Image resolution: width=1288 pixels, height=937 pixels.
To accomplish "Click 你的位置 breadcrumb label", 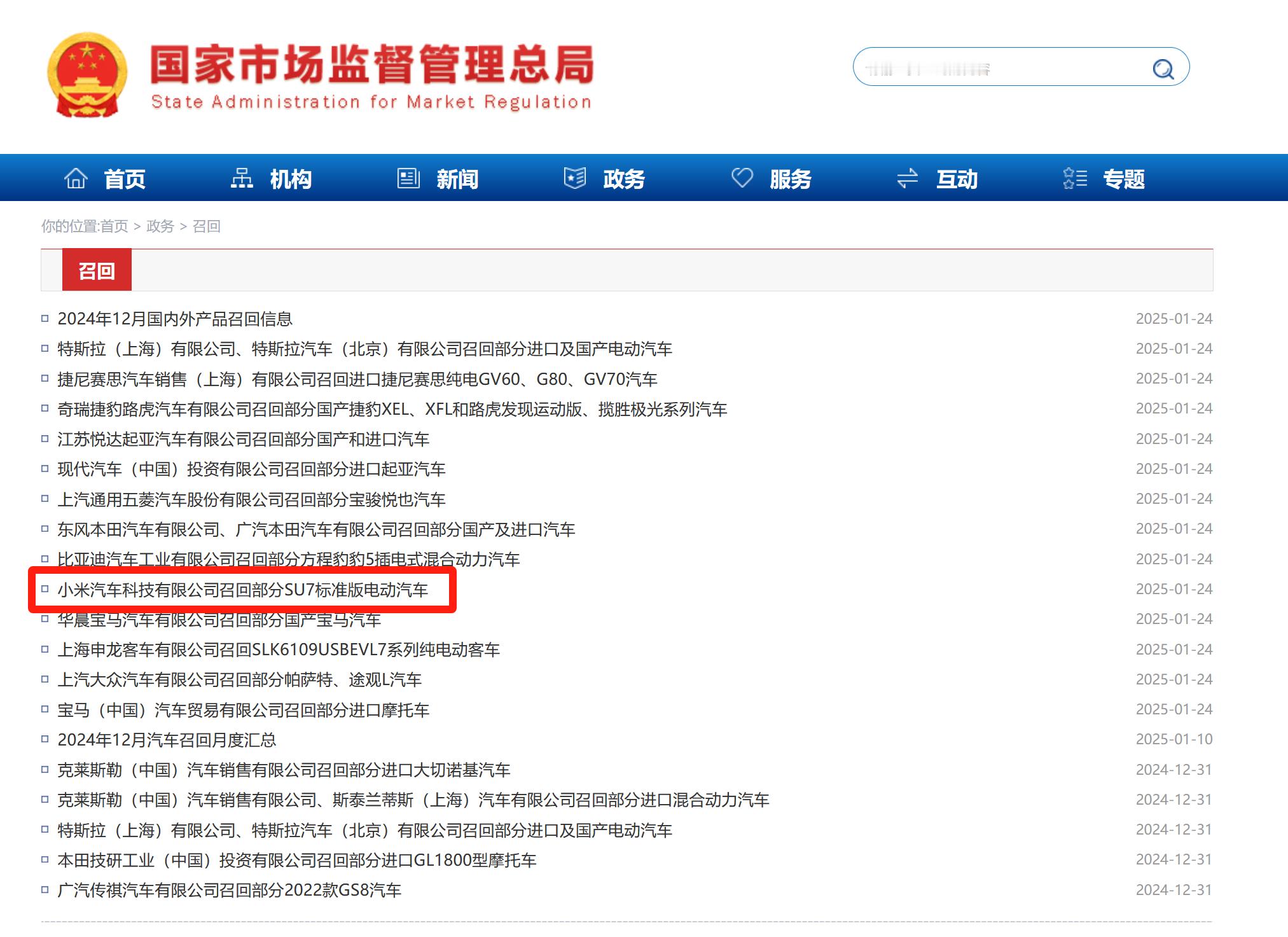I will (x=70, y=226).
